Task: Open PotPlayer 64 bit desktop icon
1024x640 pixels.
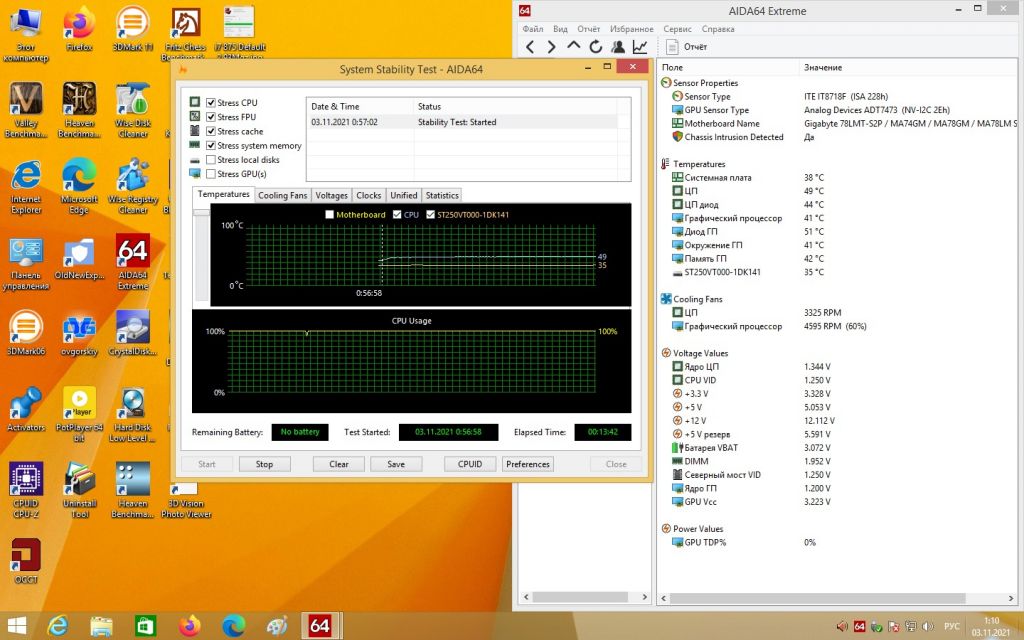Action: pos(79,414)
